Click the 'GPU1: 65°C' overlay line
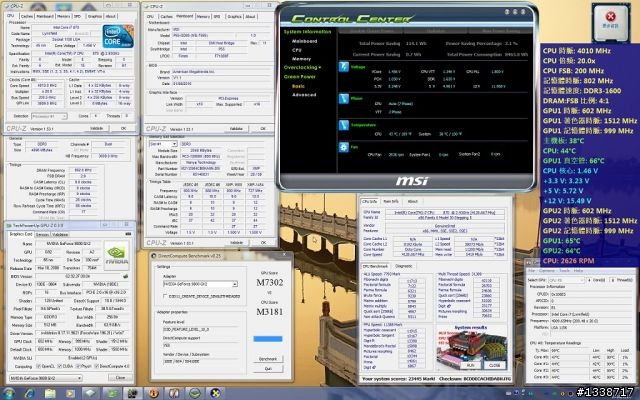Screen dimensions: 640x400 (x=562, y=241)
